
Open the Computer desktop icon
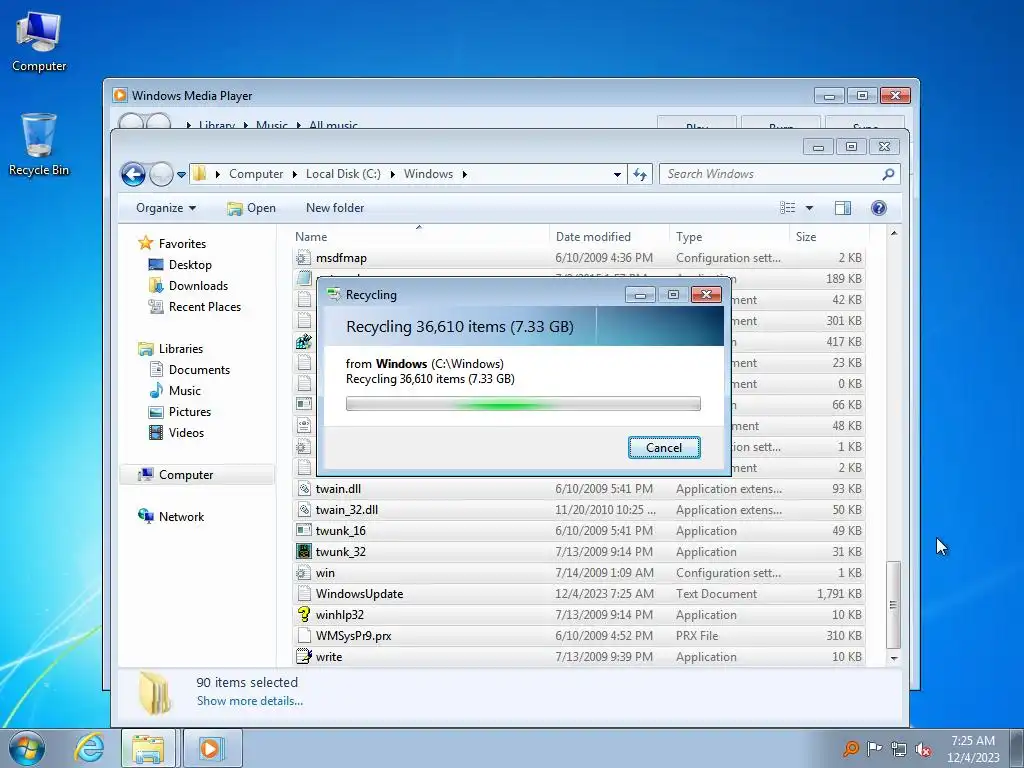pos(39,42)
